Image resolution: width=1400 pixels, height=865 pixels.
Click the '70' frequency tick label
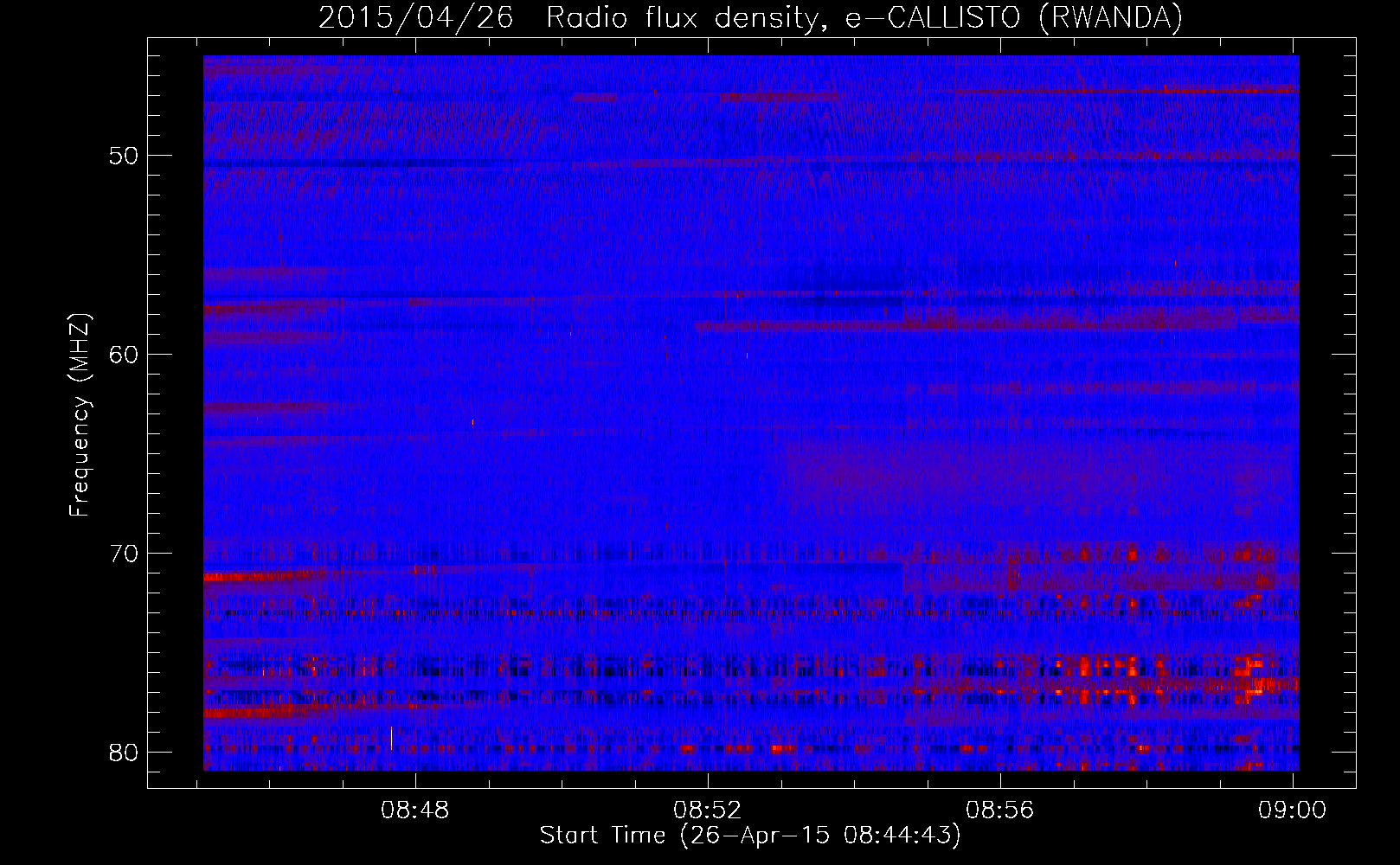(125, 554)
